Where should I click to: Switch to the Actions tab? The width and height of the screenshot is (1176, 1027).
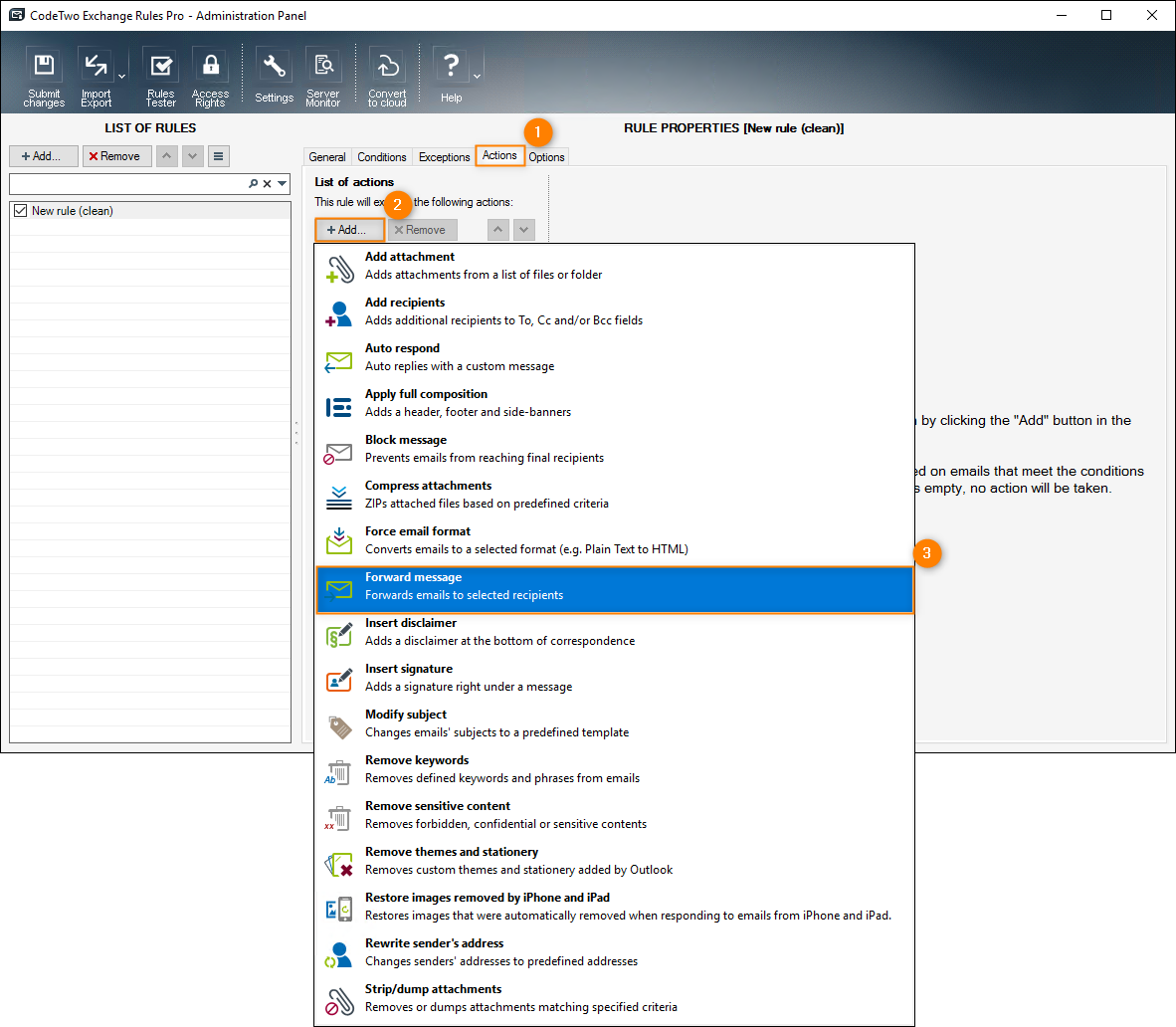point(499,155)
